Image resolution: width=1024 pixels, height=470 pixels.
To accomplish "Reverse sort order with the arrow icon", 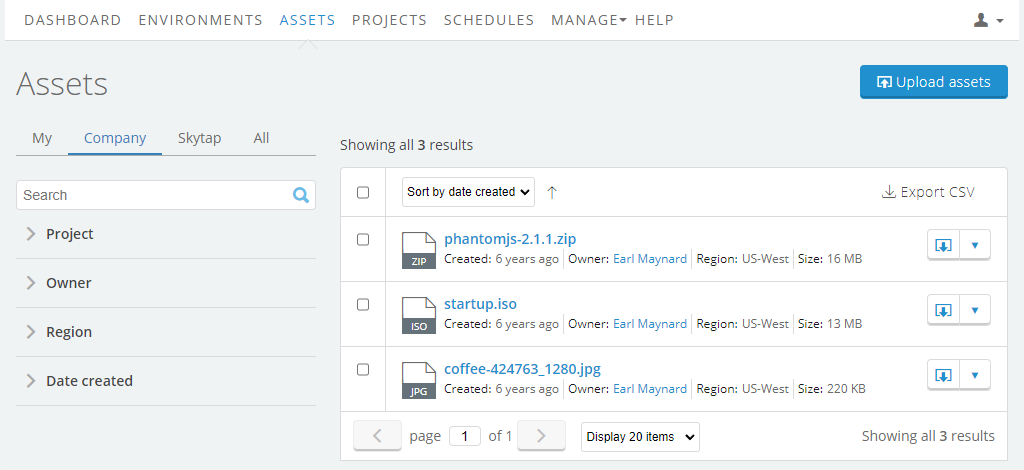I will pyautogui.click(x=552, y=193).
